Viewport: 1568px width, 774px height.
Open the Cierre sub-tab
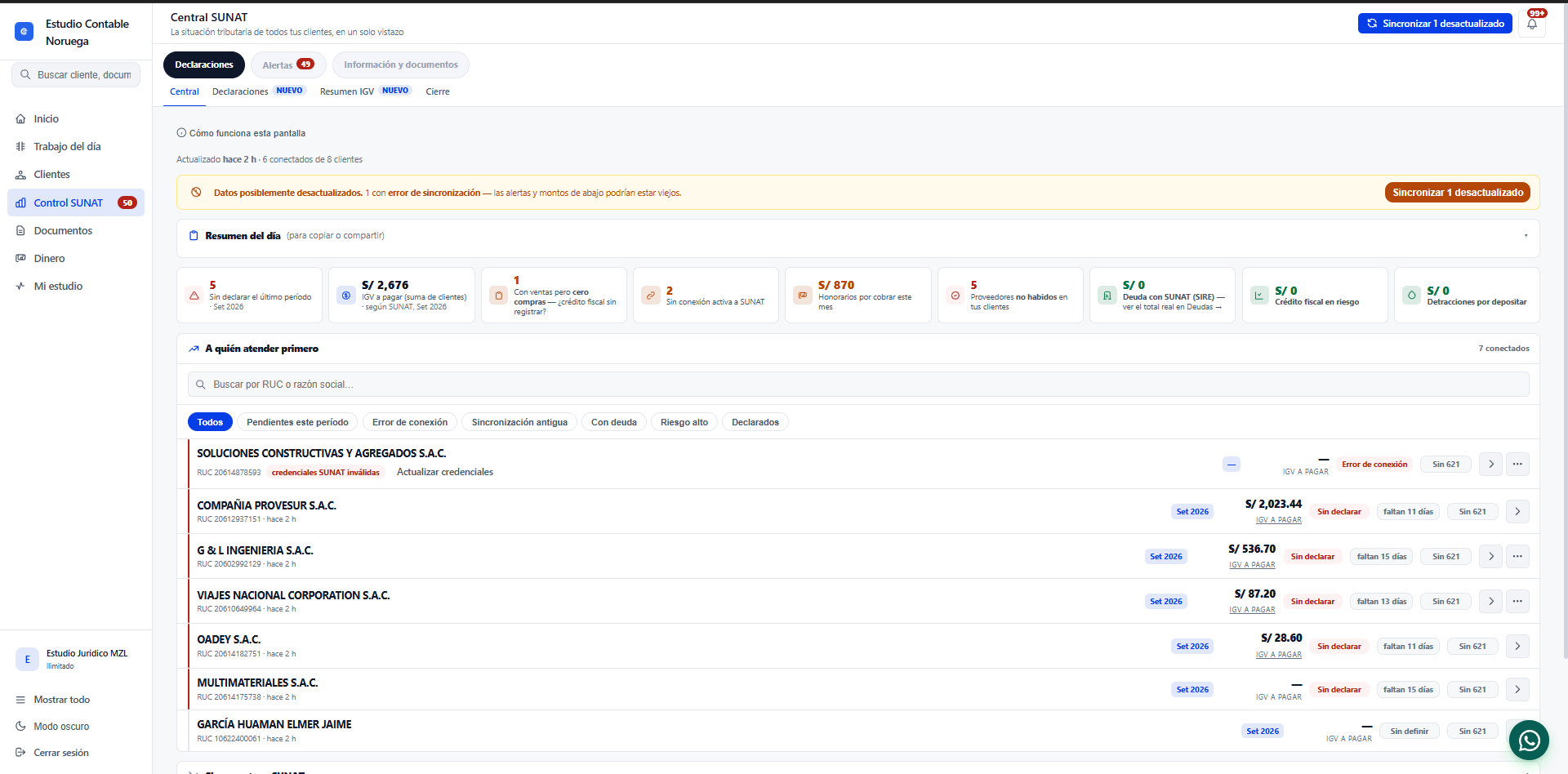(438, 91)
